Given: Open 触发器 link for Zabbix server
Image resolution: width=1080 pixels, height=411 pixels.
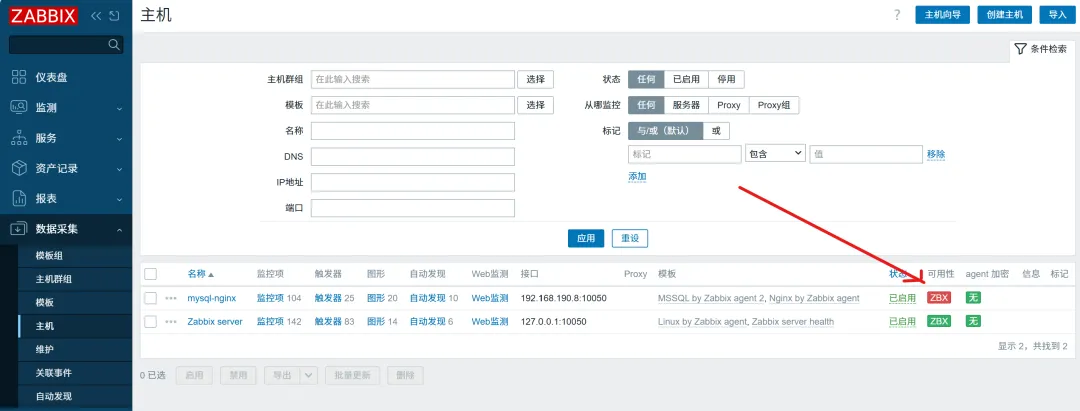Looking at the screenshot, I should (328, 322).
